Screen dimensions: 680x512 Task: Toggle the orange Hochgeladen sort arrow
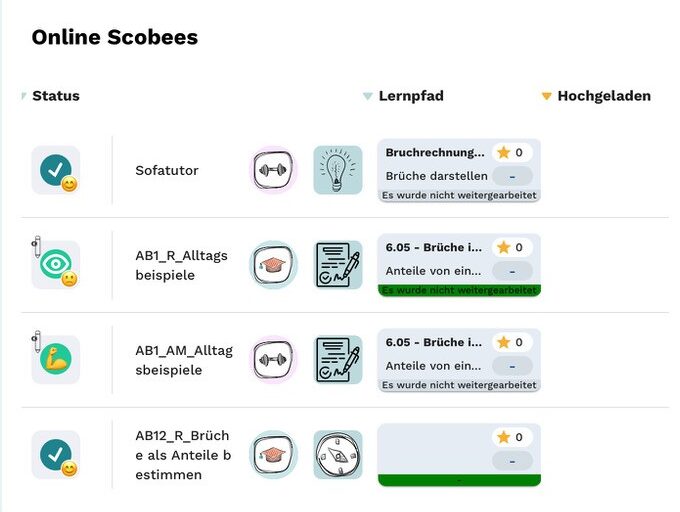[546, 97]
